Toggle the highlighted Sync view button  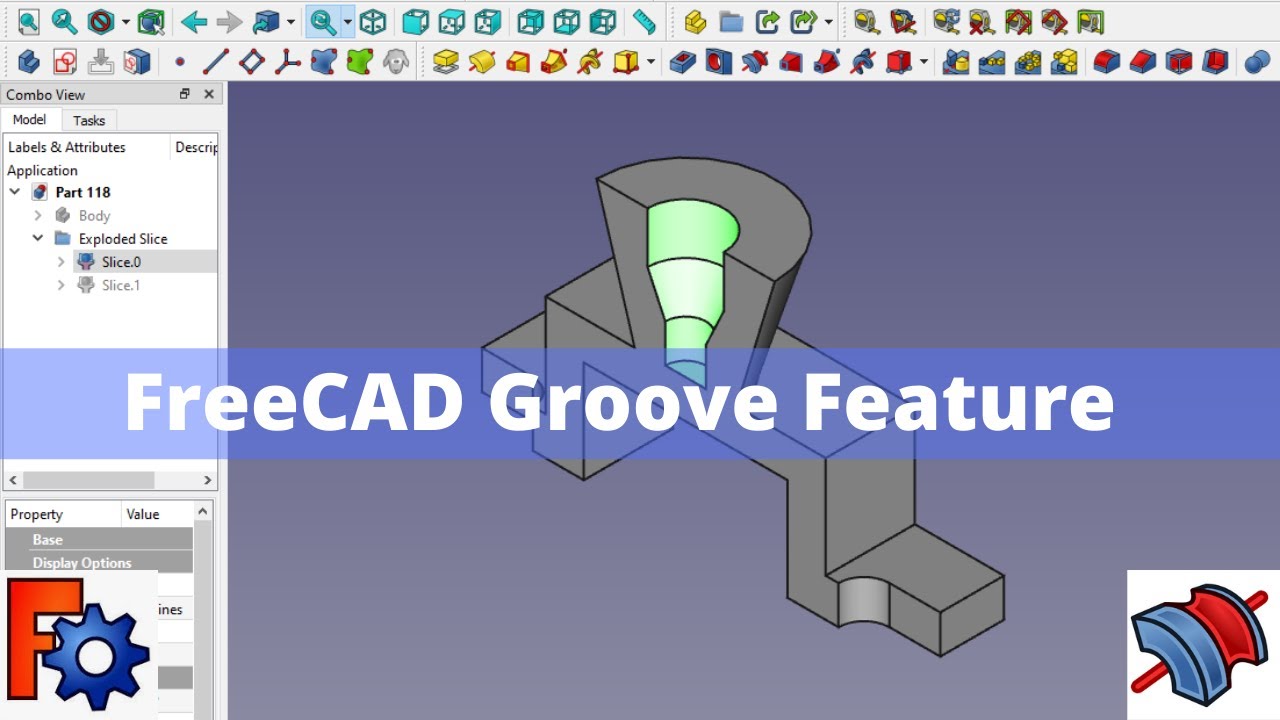(x=323, y=21)
